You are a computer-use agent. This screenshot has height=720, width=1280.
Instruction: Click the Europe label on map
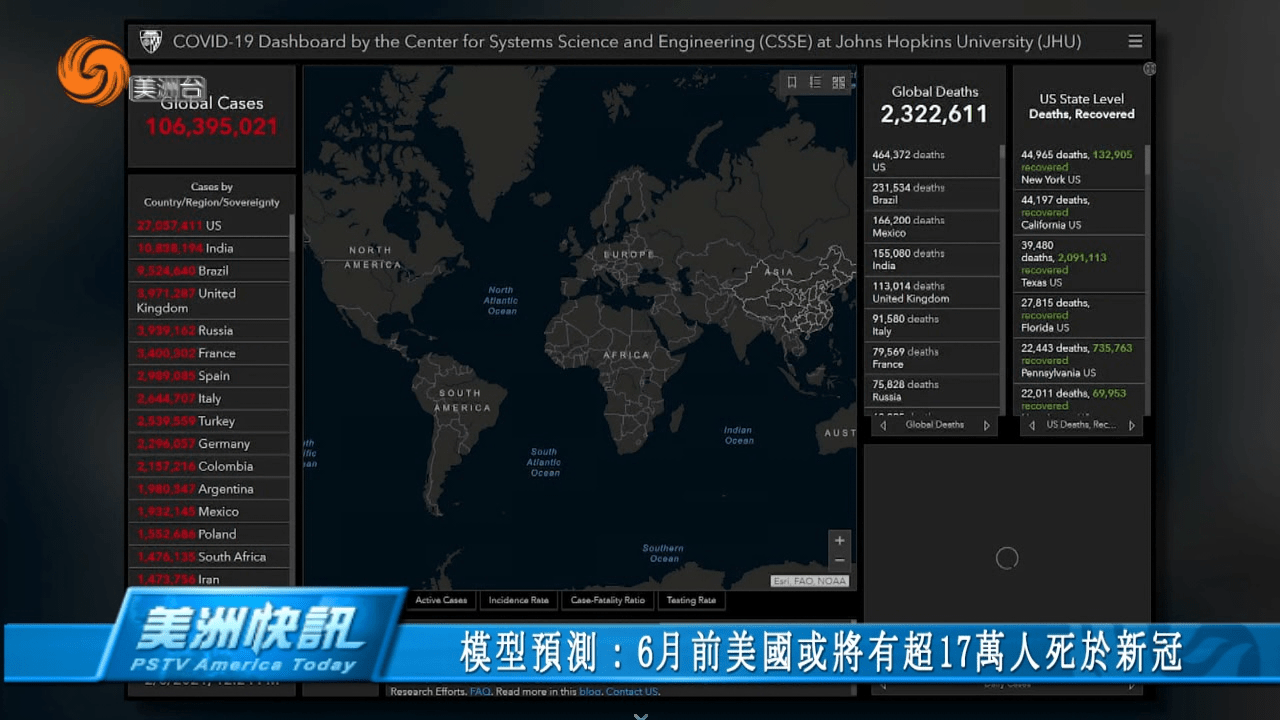pos(628,255)
